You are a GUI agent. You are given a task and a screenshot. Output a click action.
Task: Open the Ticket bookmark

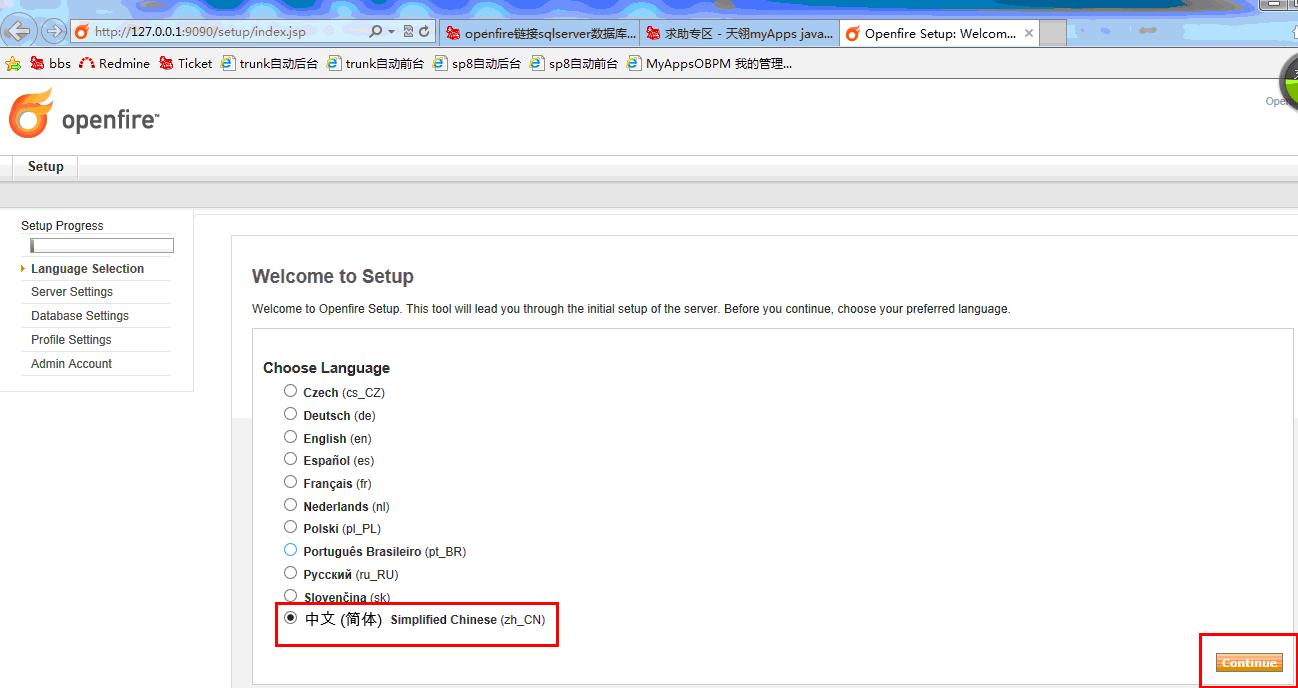(185, 64)
